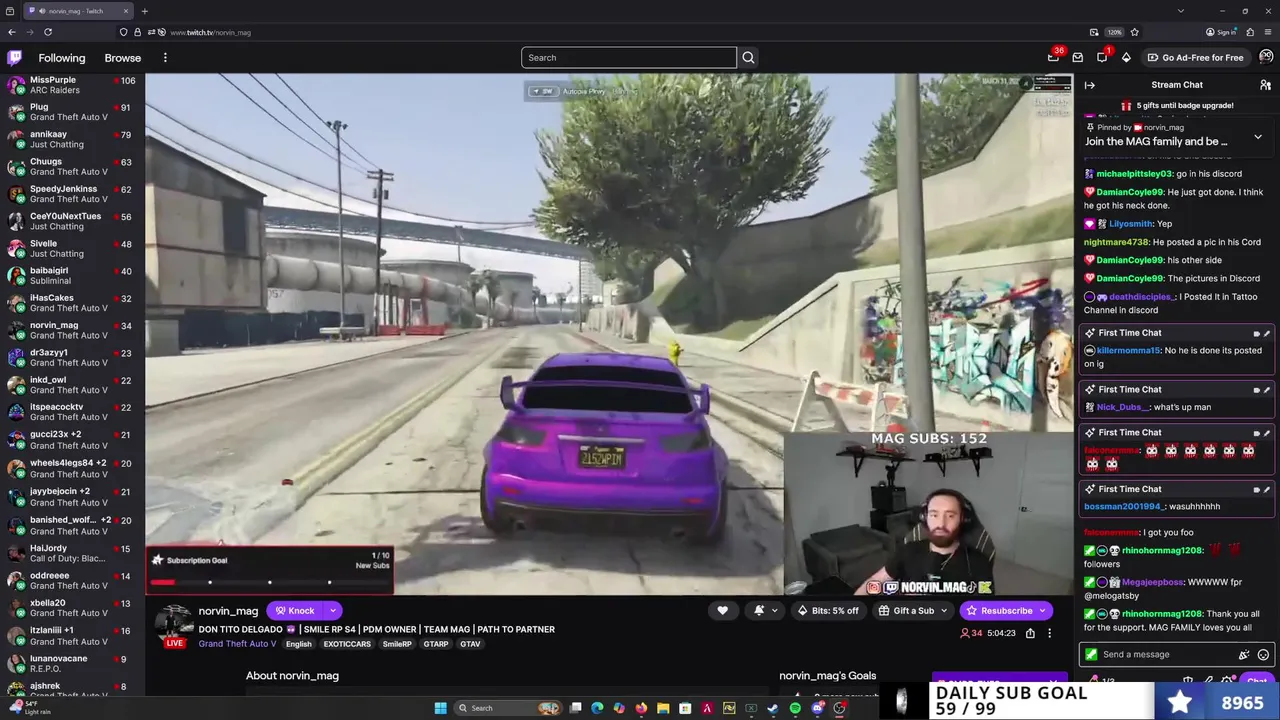The height and width of the screenshot is (720, 1280).
Task: Share the stream via share icon
Action: point(1030,633)
